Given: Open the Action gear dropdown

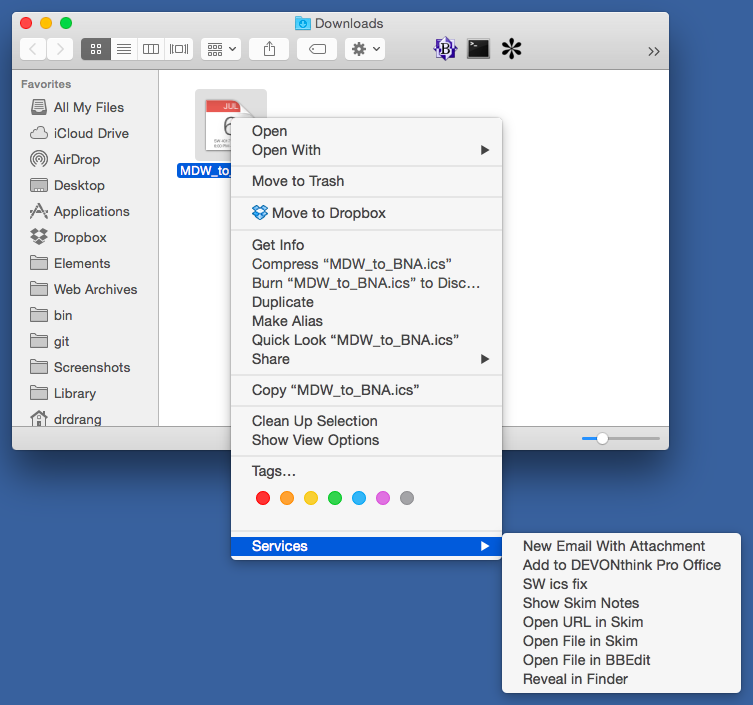Looking at the screenshot, I should (364, 48).
